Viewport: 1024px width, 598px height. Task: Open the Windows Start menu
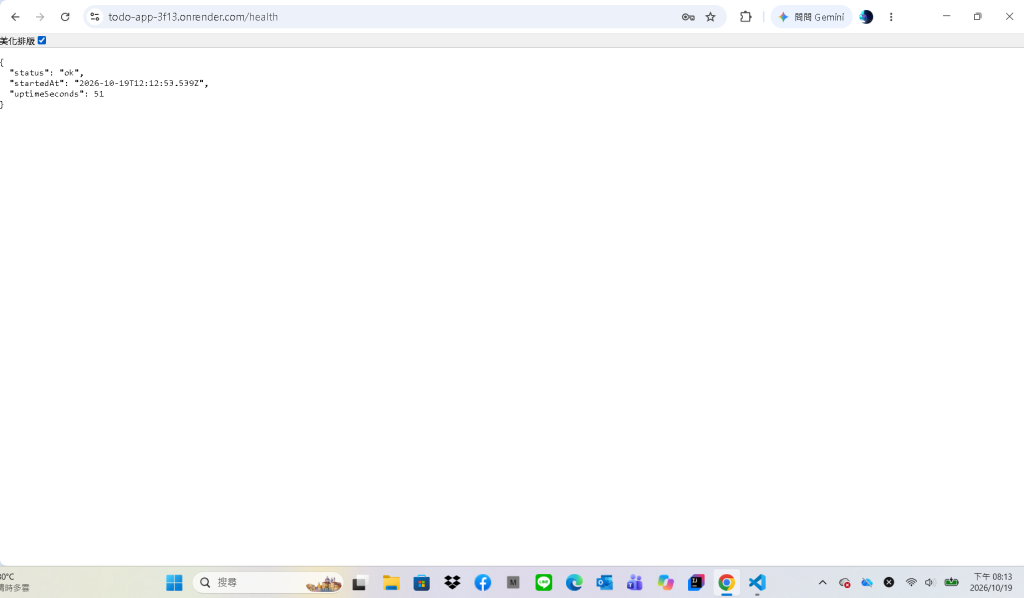174,582
